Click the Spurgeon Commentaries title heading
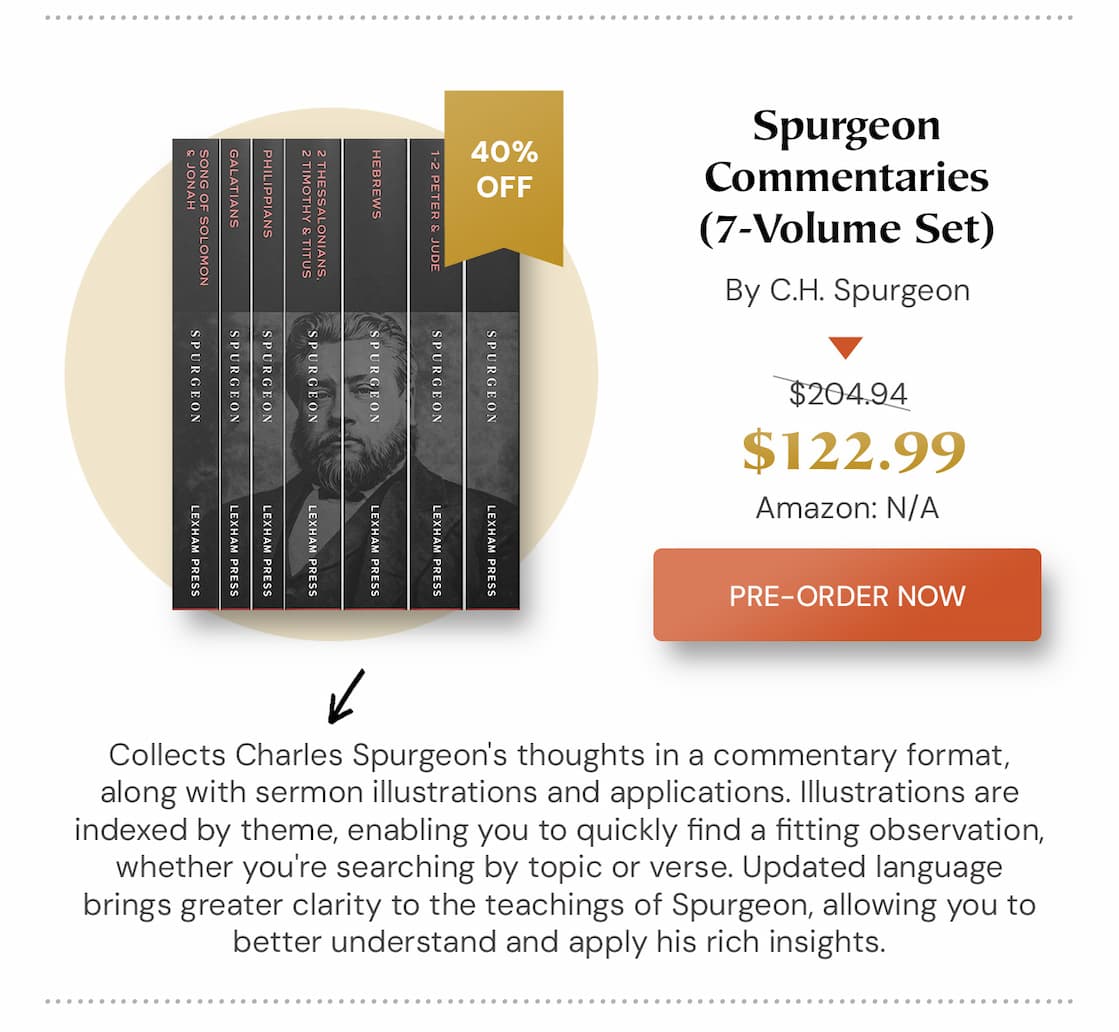This screenshot has height=1032, width=1119. click(847, 175)
